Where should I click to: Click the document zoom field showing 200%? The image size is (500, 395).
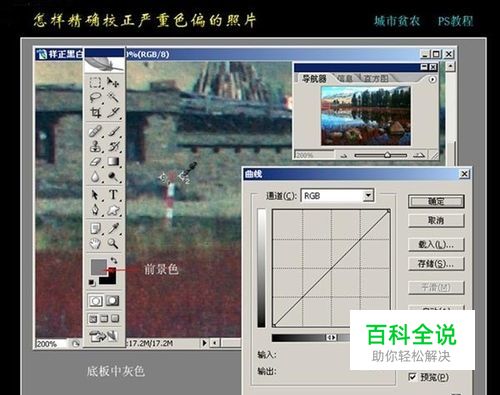pos(53,344)
